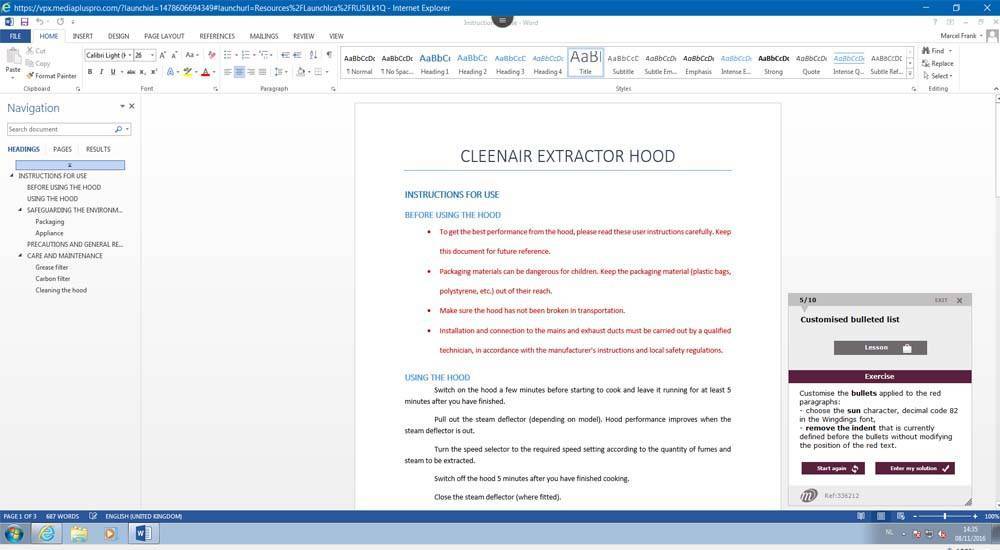1000x550 pixels.
Task: Toggle the show paragraph marks icon
Action: pyautogui.click(x=330, y=55)
